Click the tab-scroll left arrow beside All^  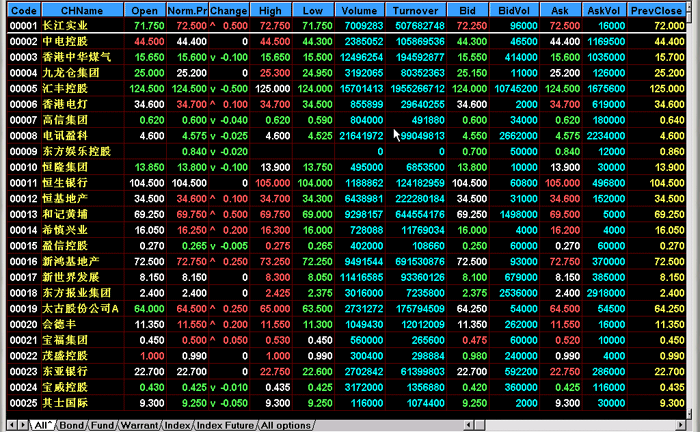(x=12, y=425)
